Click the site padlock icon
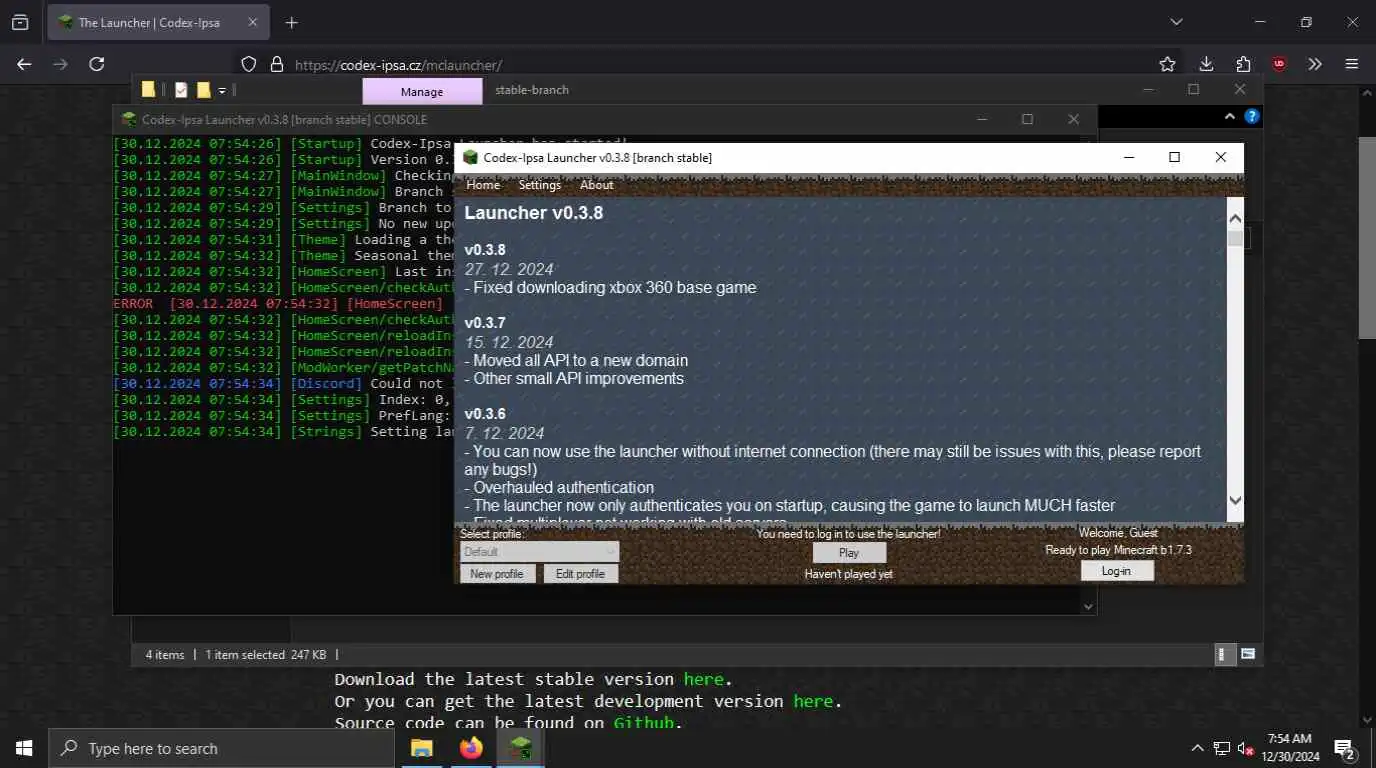This screenshot has height=768, width=1376. click(277, 64)
